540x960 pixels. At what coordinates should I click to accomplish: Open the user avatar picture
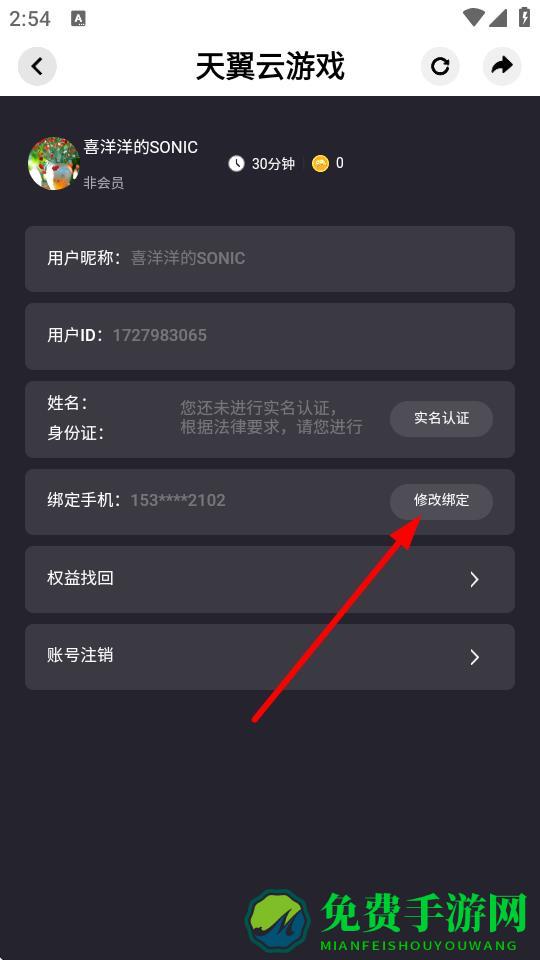click(x=54, y=163)
